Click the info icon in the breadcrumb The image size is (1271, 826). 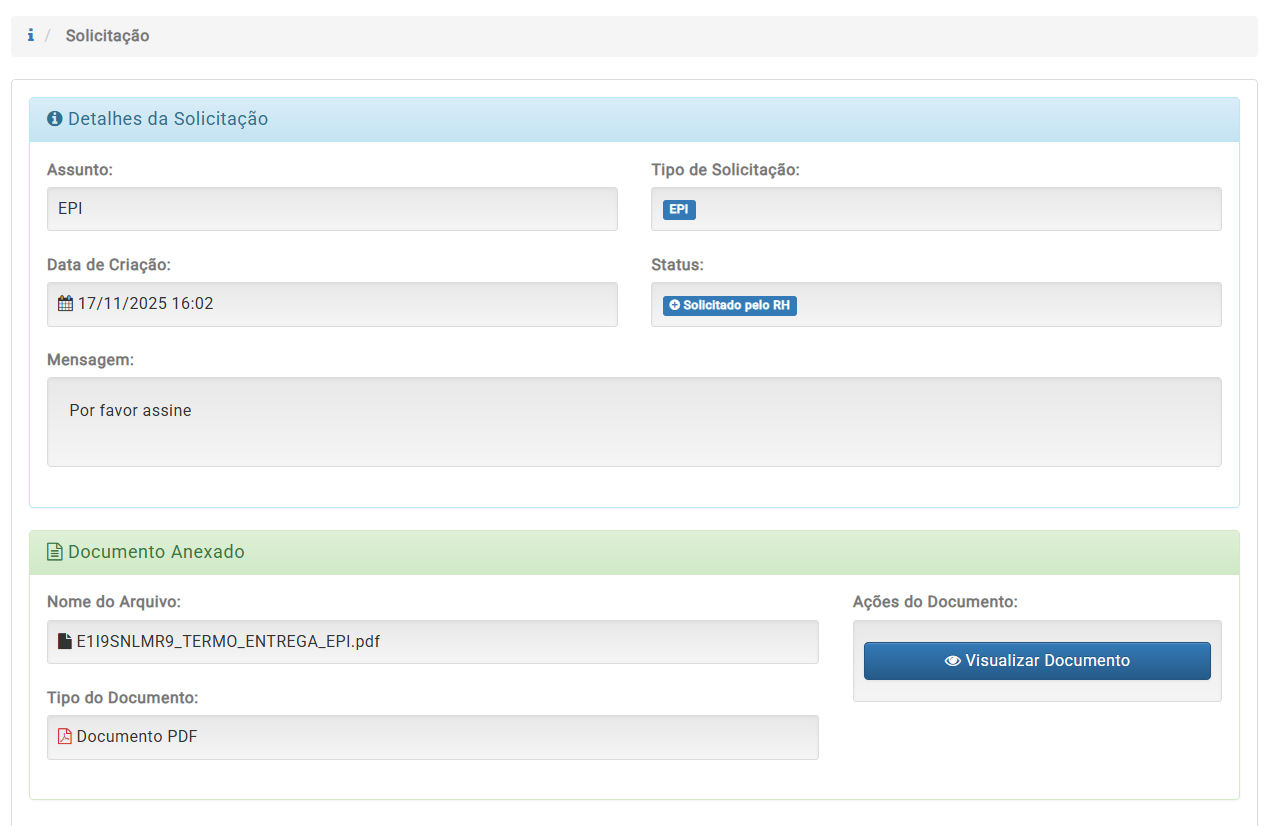31,36
